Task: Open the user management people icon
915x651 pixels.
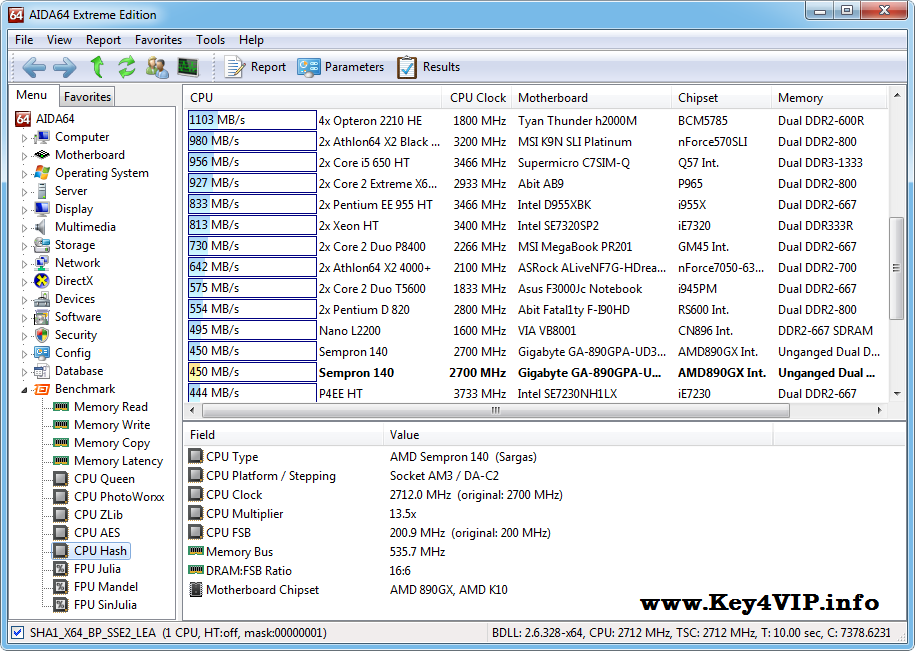Action: [157, 67]
